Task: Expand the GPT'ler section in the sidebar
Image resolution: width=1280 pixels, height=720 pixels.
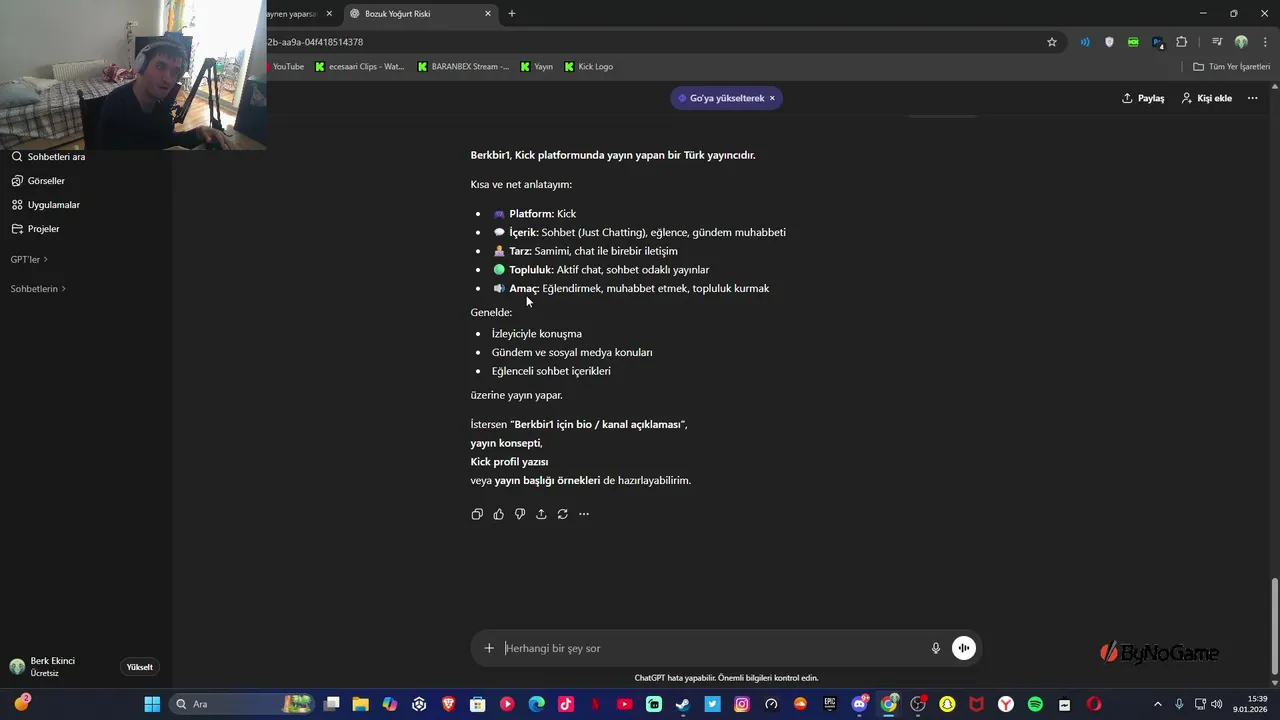Action: pos(29,259)
